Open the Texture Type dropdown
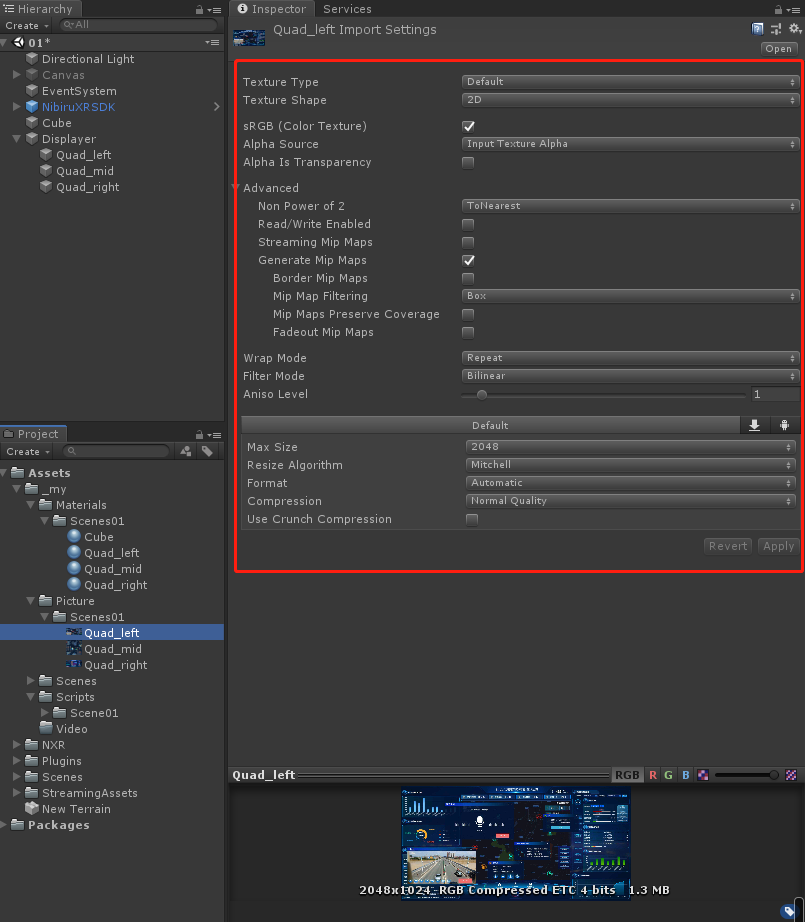The height and width of the screenshot is (922, 805). tap(630, 81)
